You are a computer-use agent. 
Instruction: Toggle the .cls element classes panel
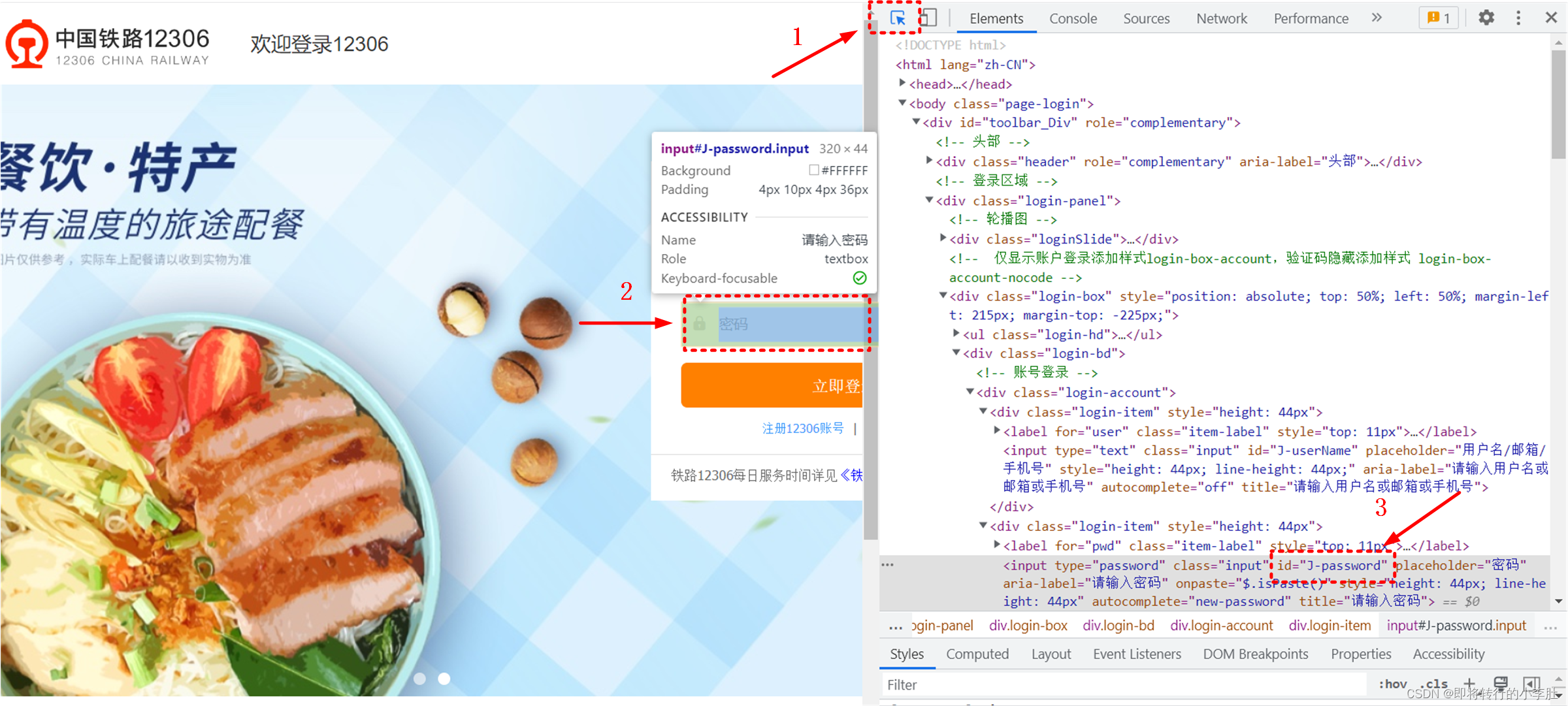[1433, 684]
